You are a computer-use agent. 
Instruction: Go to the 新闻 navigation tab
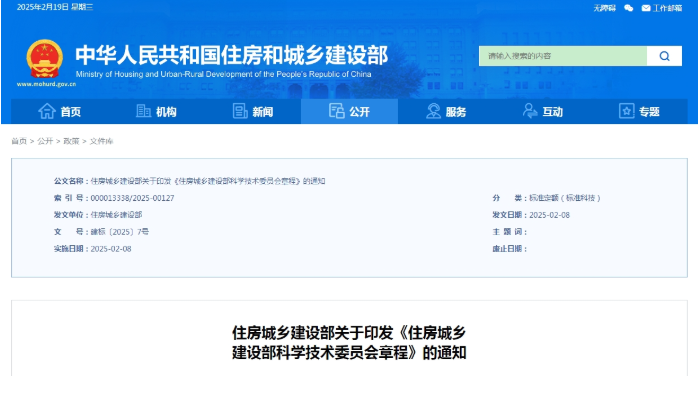[262, 111]
